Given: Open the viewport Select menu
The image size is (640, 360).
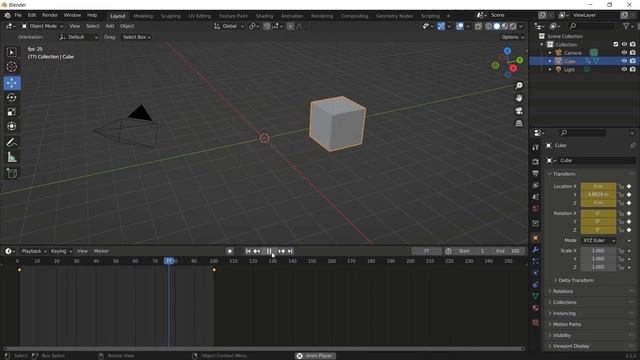Looking at the screenshot, I should (93, 26).
